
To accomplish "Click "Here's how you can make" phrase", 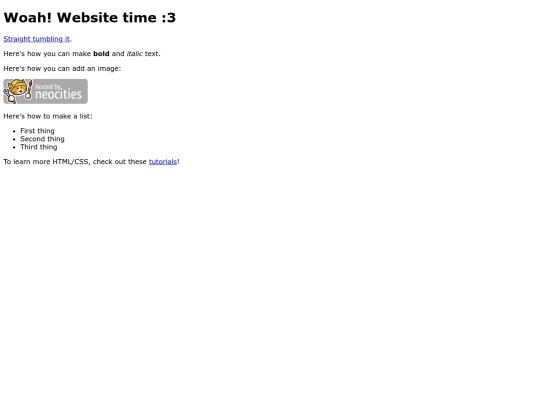I will [47, 54].
